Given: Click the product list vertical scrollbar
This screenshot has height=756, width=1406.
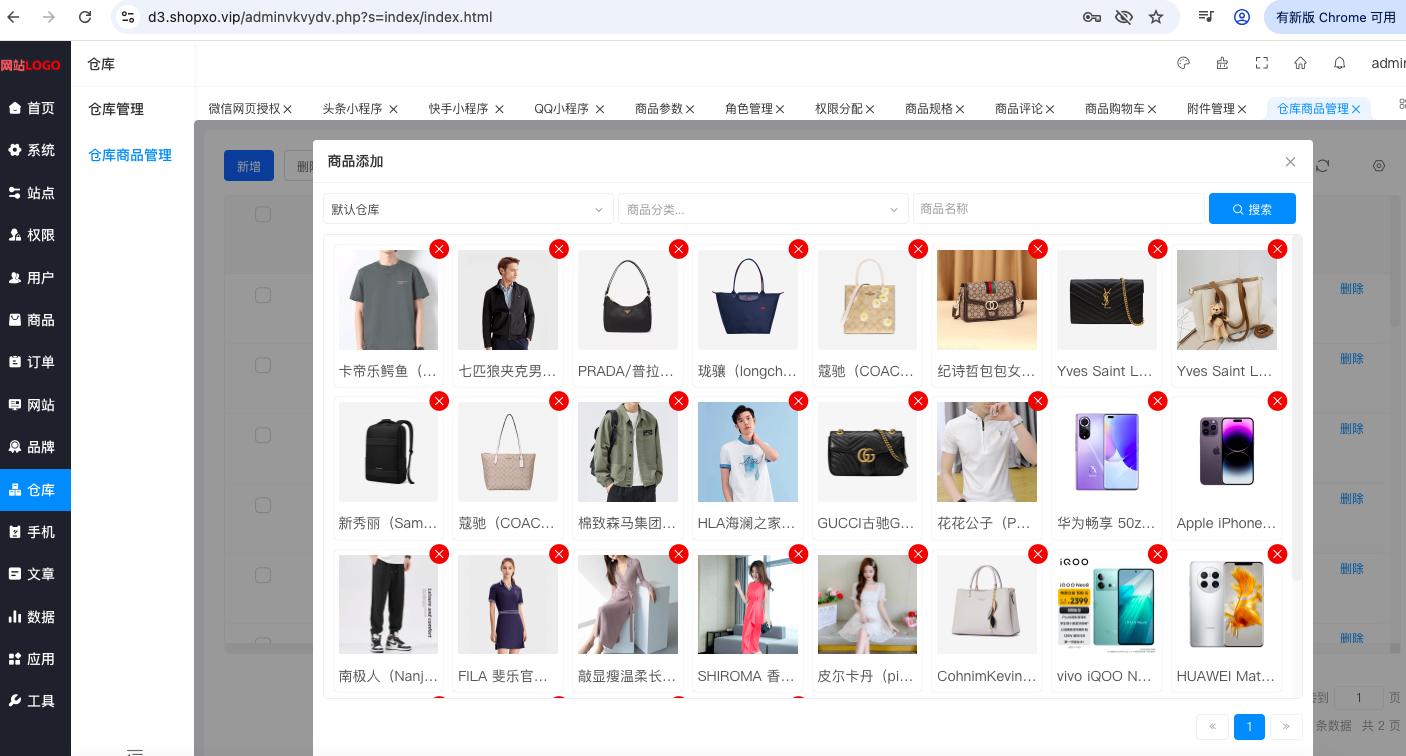Looking at the screenshot, I should (1297, 410).
